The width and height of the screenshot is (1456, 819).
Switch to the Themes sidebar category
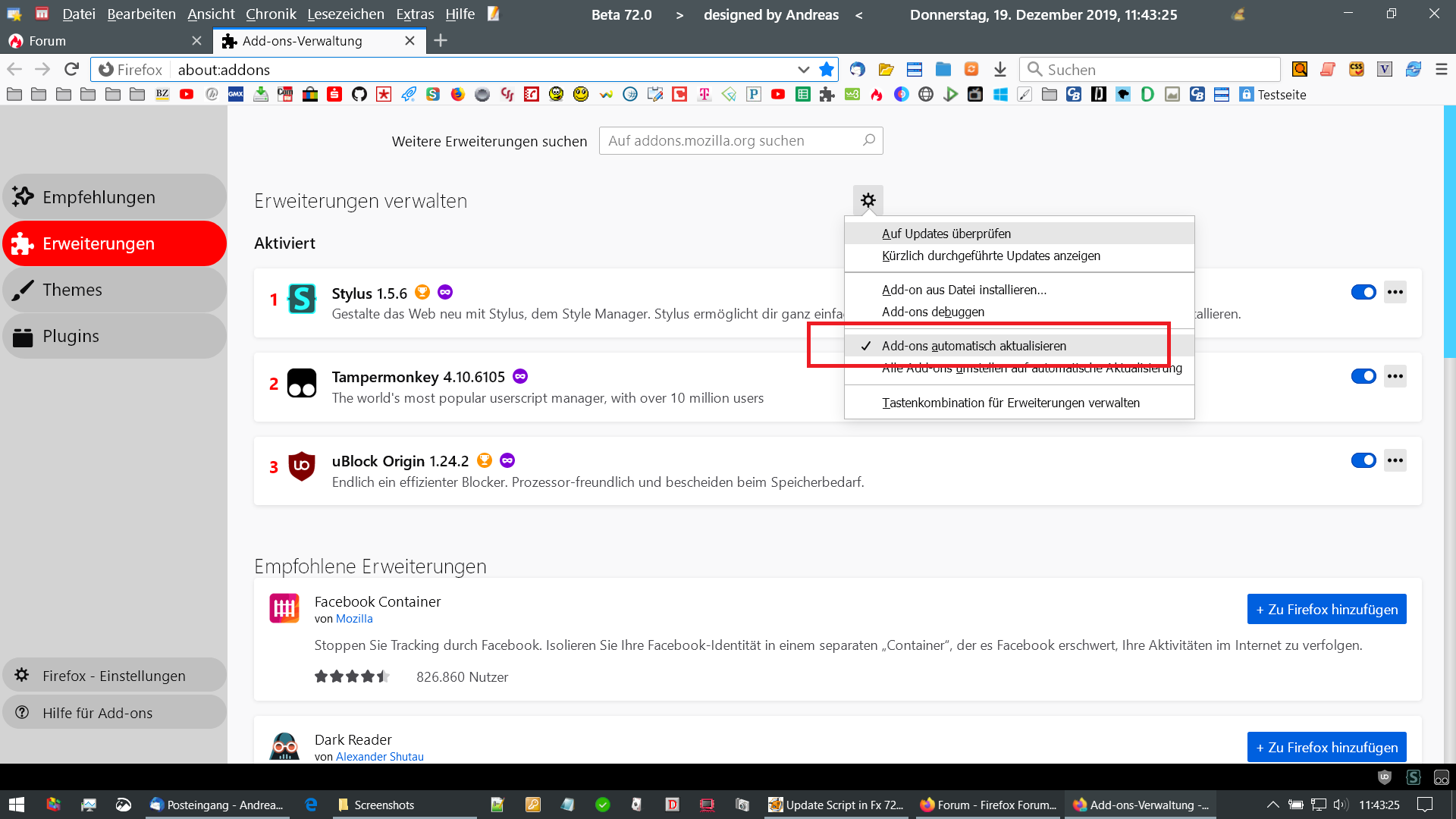point(72,290)
